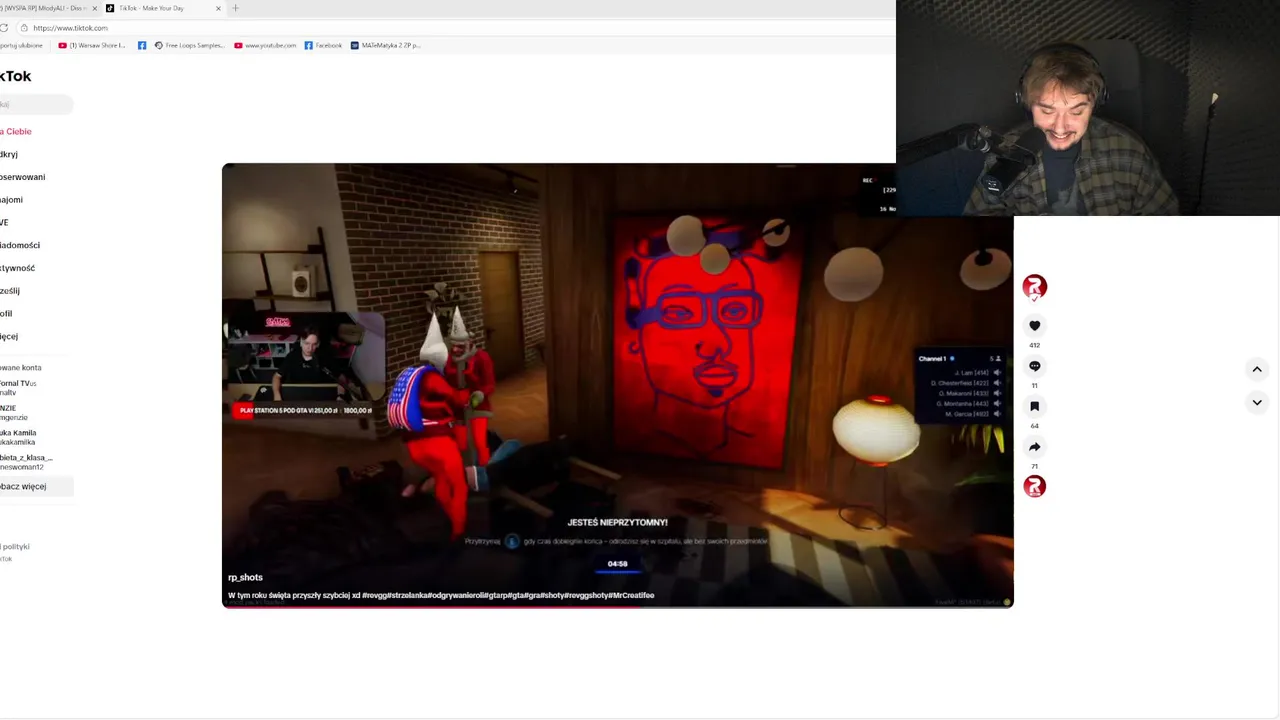Open a new browser tab with plus
This screenshot has width=1280, height=720.
click(236, 8)
